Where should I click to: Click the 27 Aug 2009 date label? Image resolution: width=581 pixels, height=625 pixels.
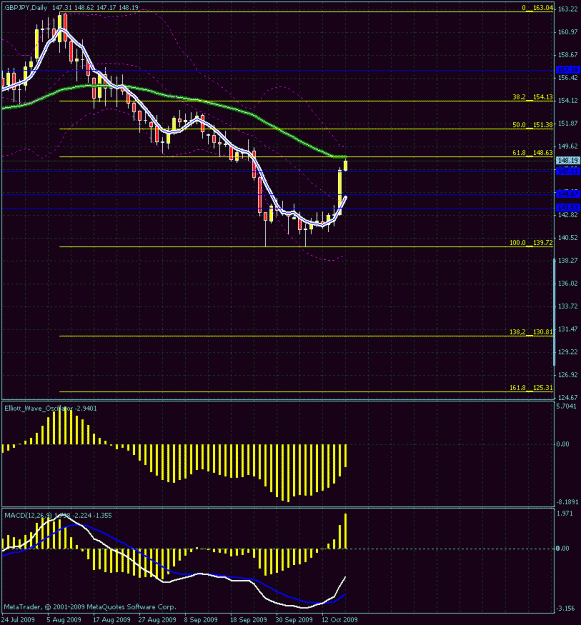tap(157, 620)
